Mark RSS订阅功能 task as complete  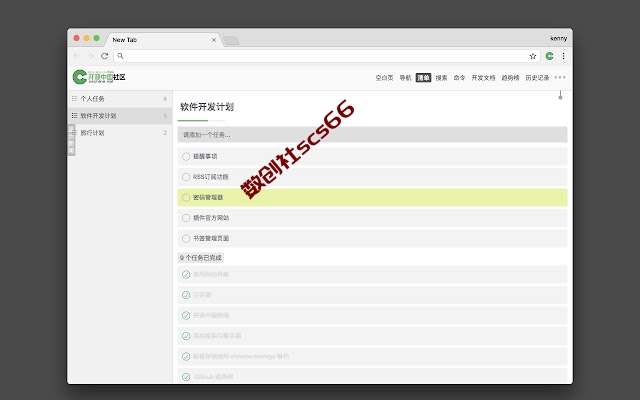186,177
